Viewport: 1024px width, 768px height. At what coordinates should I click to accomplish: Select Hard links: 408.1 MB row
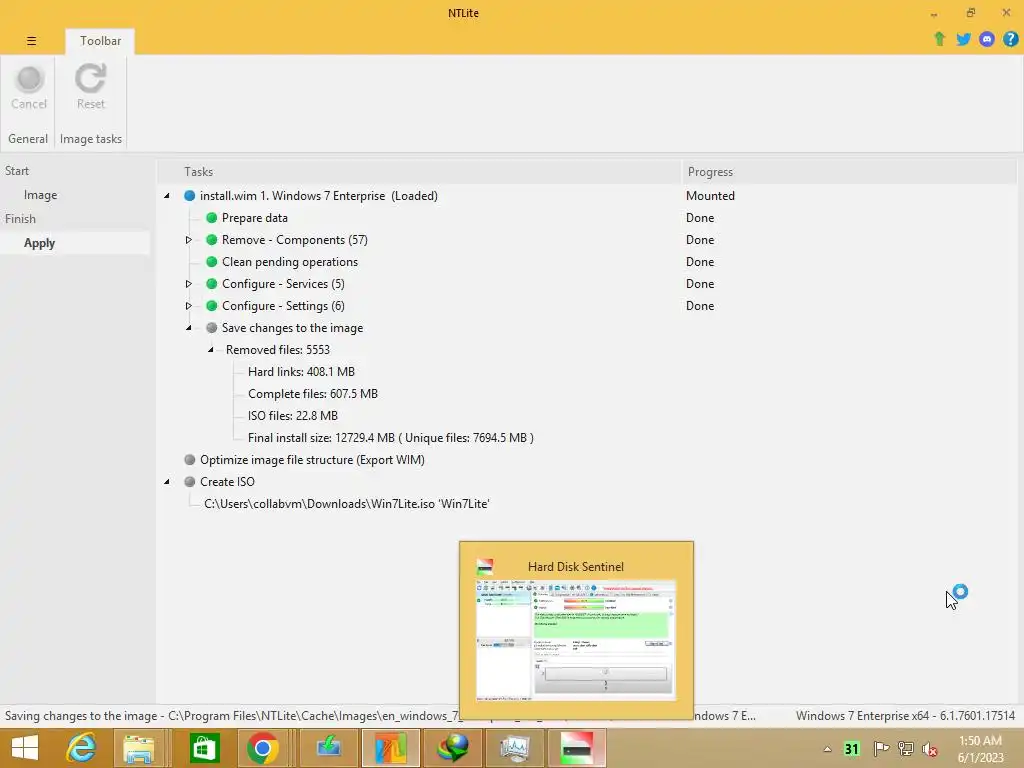click(301, 372)
